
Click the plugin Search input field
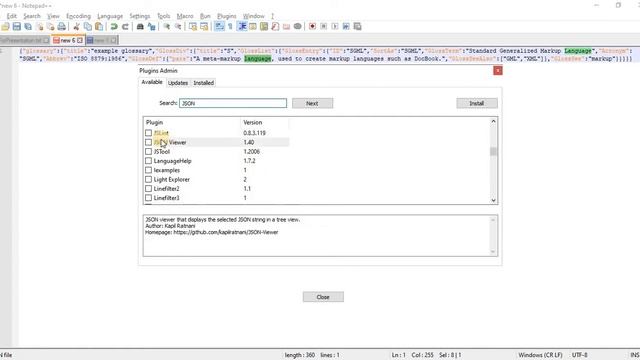233,103
